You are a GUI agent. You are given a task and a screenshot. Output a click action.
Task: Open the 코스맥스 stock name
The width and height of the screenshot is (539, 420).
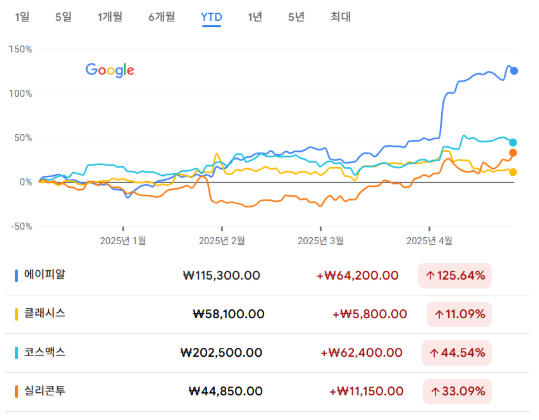click(x=44, y=352)
